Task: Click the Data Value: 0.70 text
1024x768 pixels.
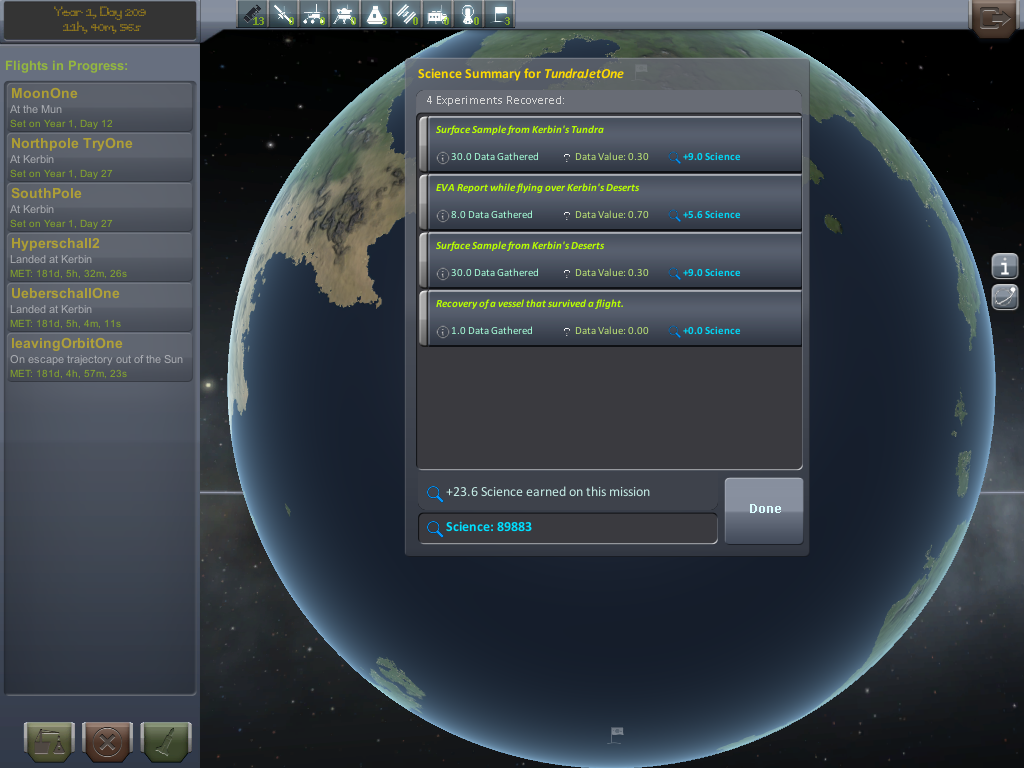Action: tap(611, 215)
